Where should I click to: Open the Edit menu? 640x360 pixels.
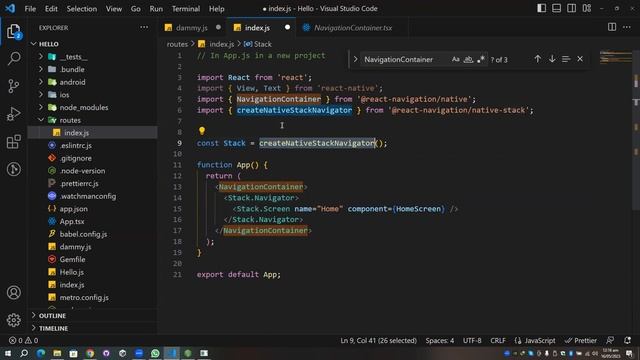click(x=51, y=9)
